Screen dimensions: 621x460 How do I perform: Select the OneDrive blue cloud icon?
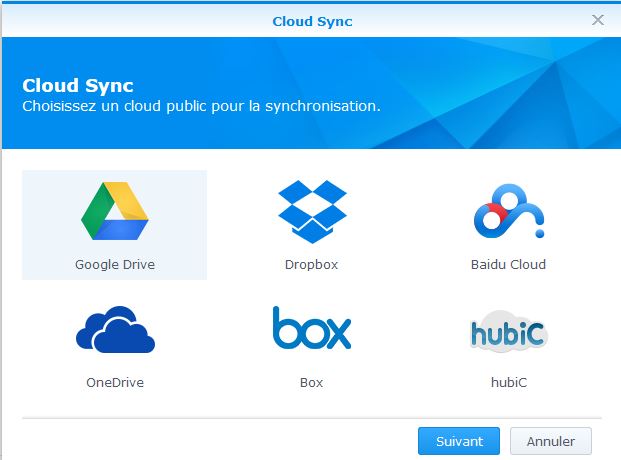114,331
